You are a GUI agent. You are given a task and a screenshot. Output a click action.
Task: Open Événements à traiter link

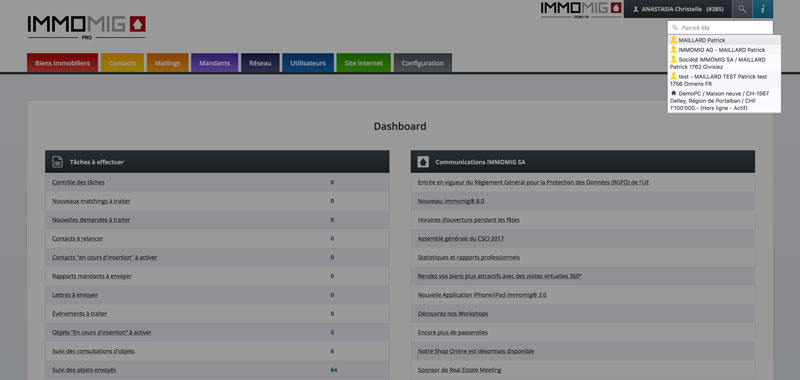coord(80,314)
